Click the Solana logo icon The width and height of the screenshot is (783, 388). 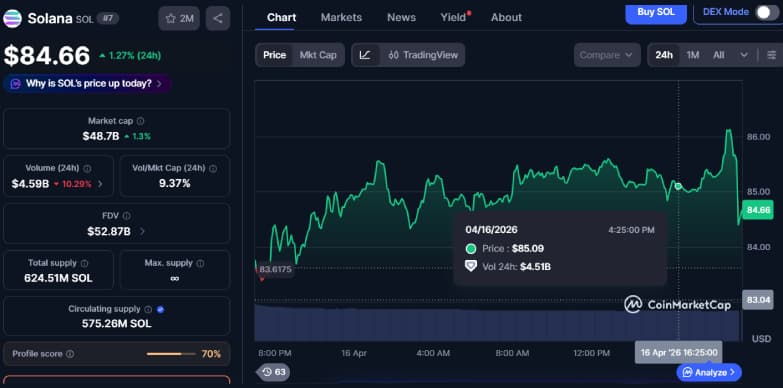point(12,18)
